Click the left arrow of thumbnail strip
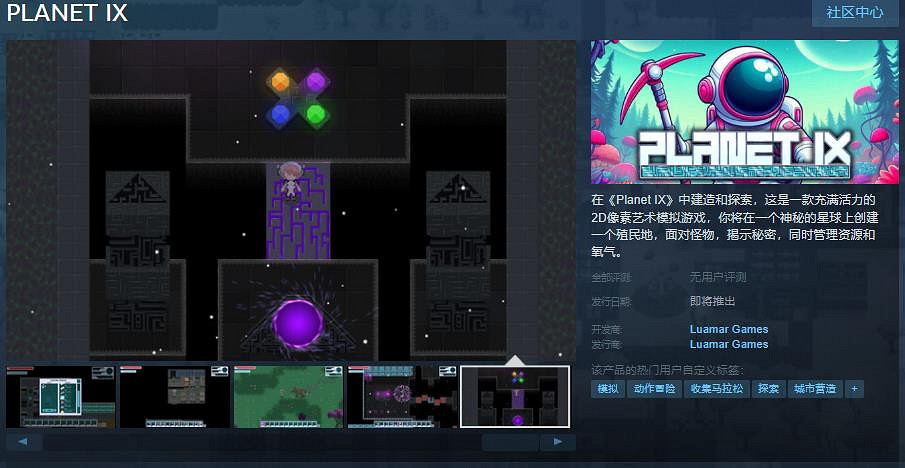The height and width of the screenshot is (468, 905). click(x=24, y=442)
